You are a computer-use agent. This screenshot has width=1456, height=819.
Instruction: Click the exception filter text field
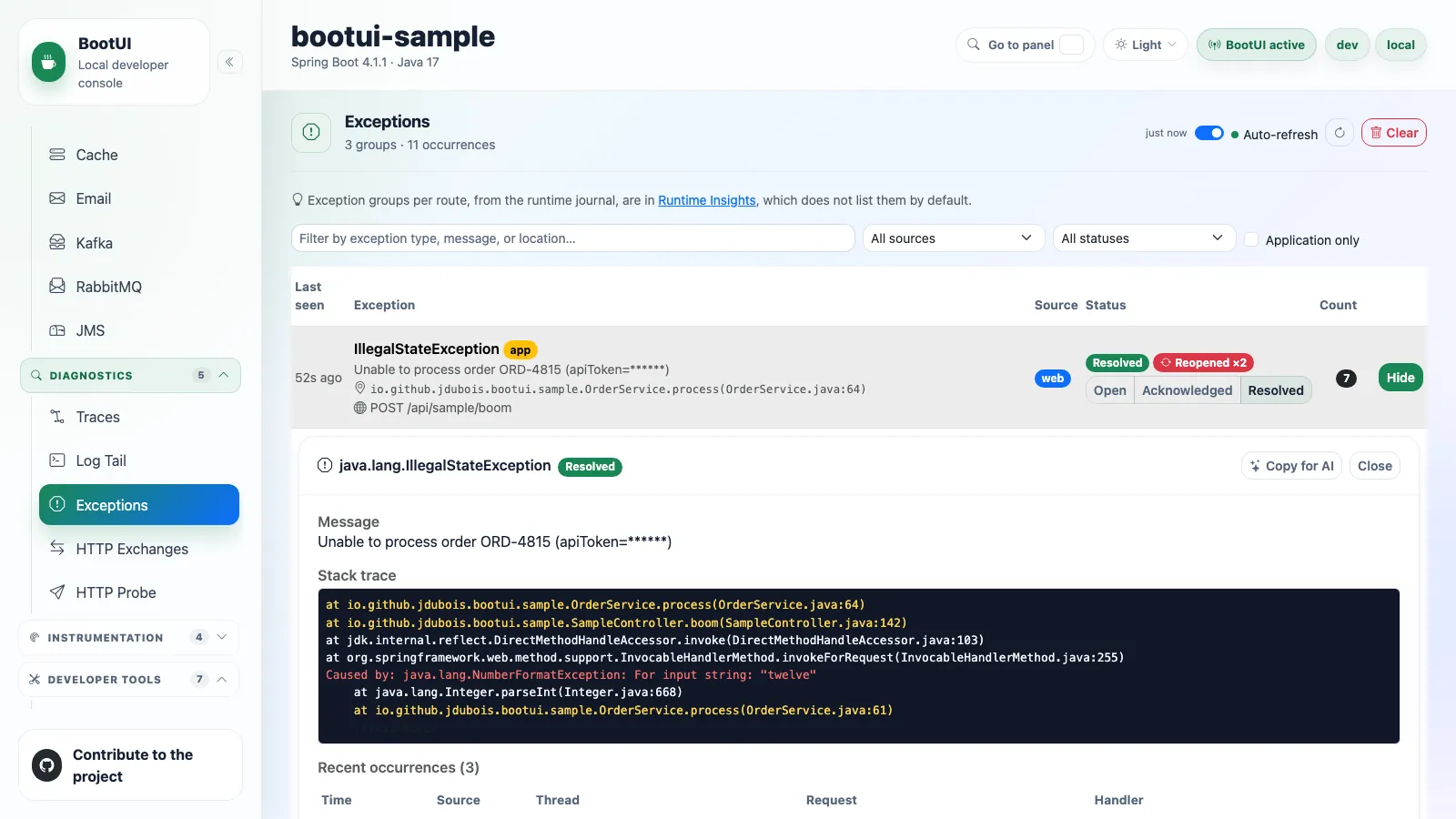572,238
